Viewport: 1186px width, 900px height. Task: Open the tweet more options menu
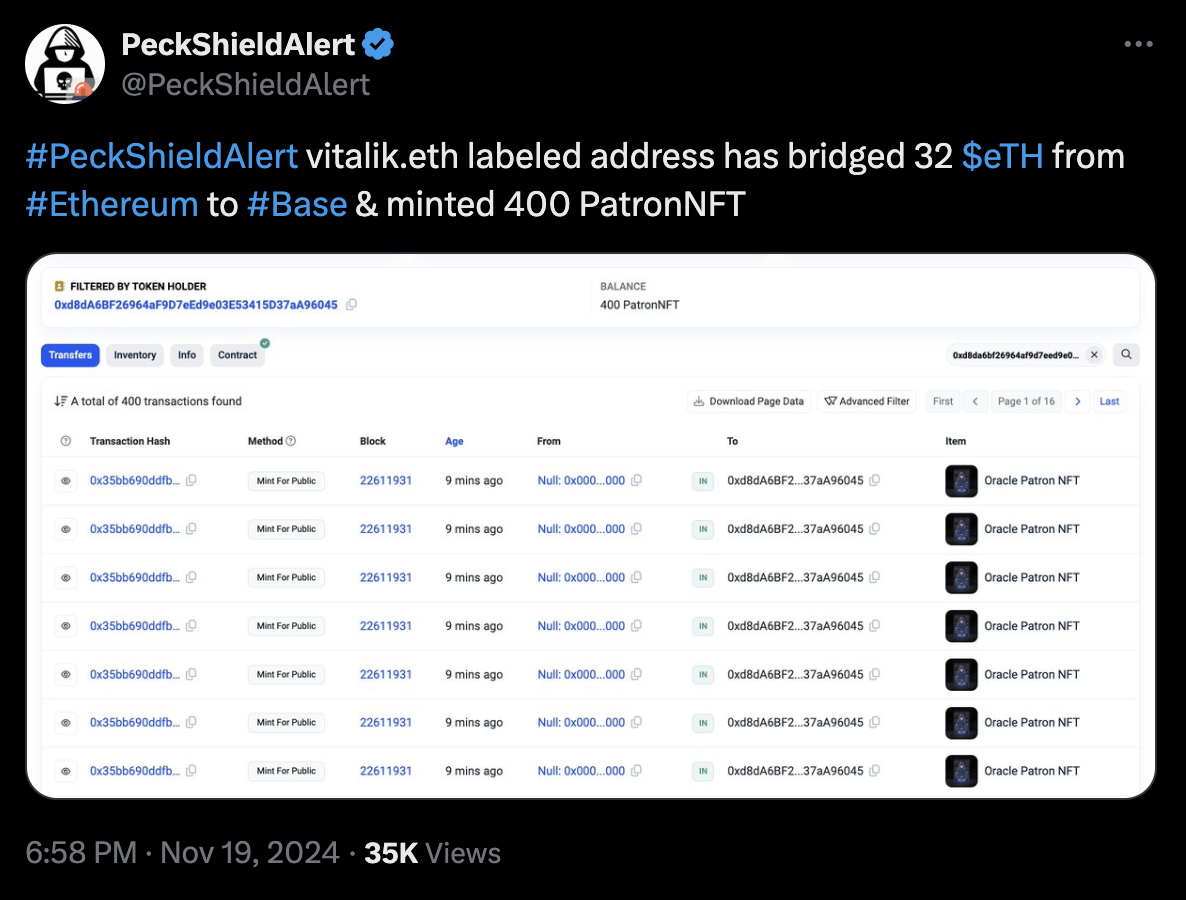click(1138, 44)
